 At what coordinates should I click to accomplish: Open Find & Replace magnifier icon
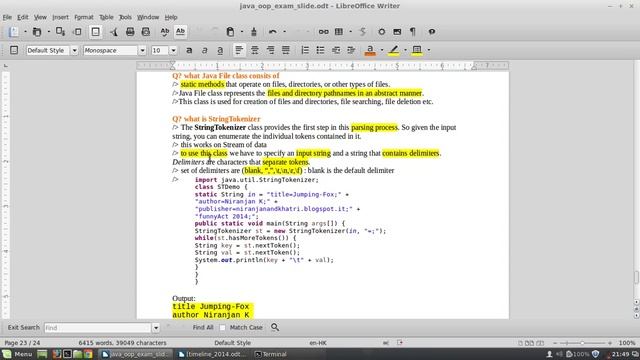pos(275,327)
